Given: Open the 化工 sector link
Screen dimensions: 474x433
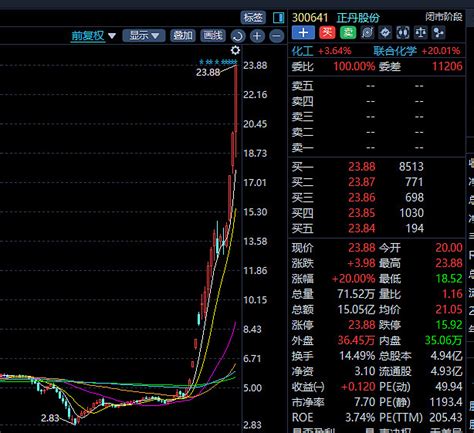Looking at the screenshot, I should click(x=302, y=51).
